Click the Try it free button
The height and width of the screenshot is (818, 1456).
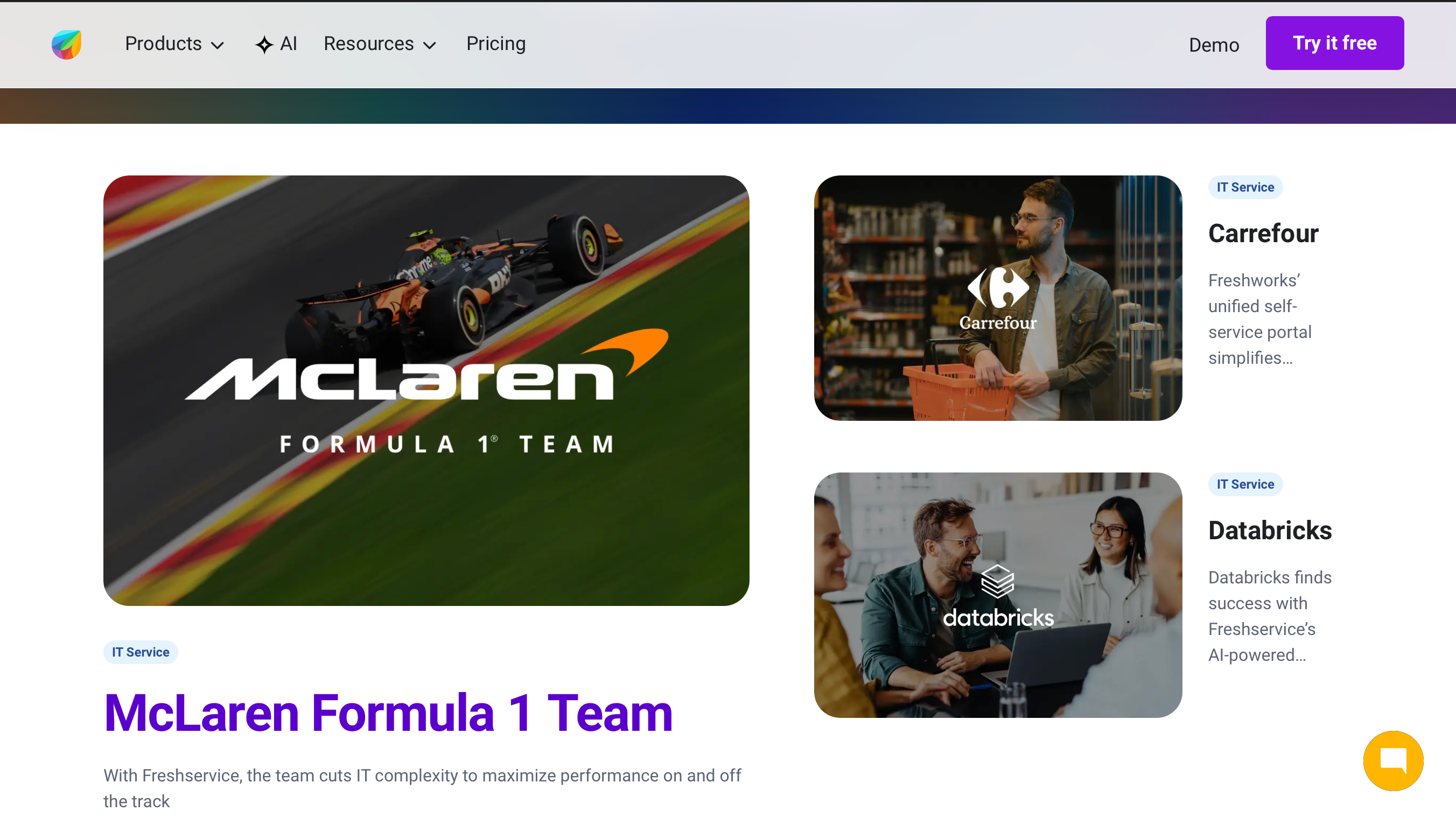point(1334,43)
